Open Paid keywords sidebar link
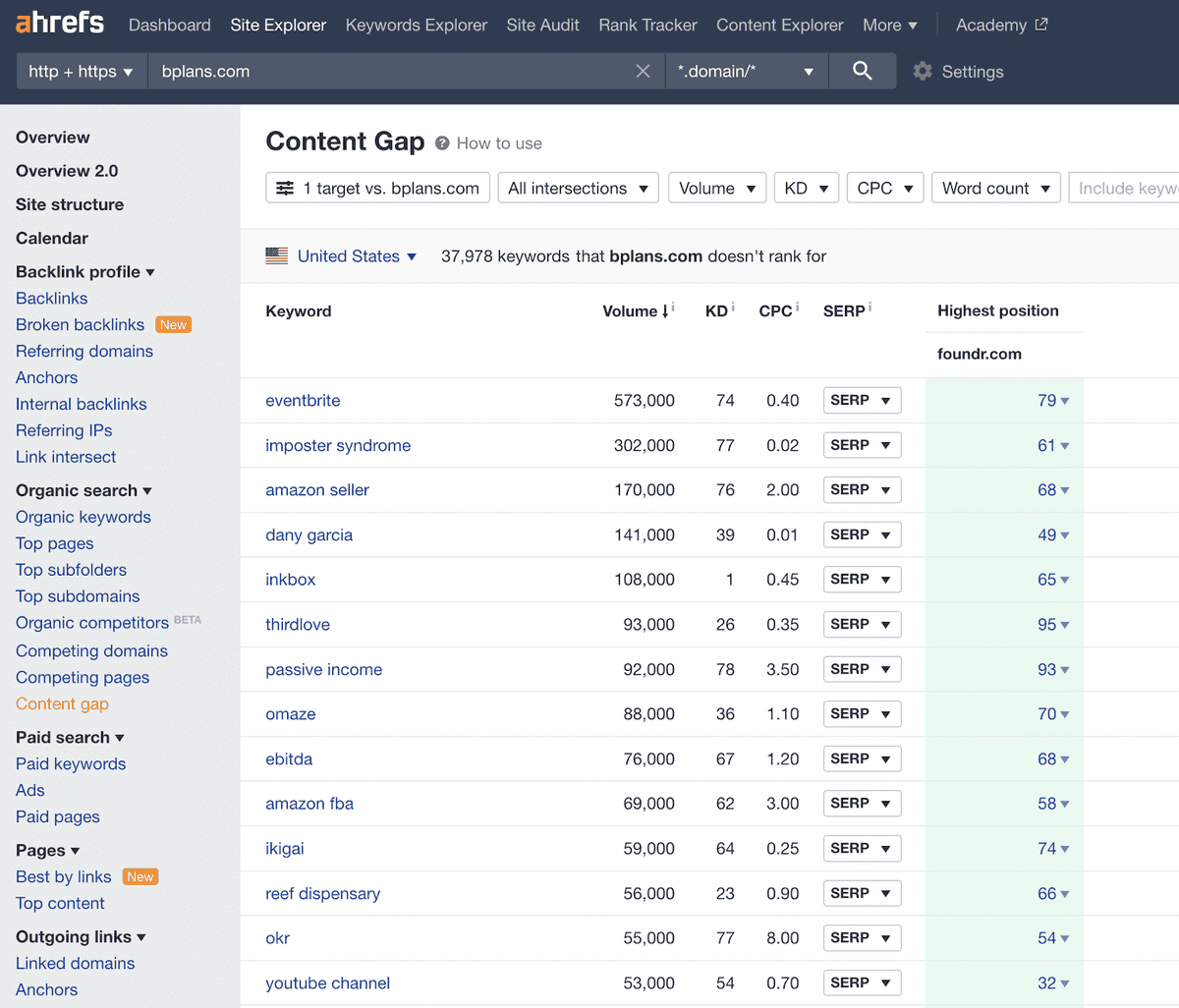The height and width of the screenshot is (1008, 1179). (71, 763)
